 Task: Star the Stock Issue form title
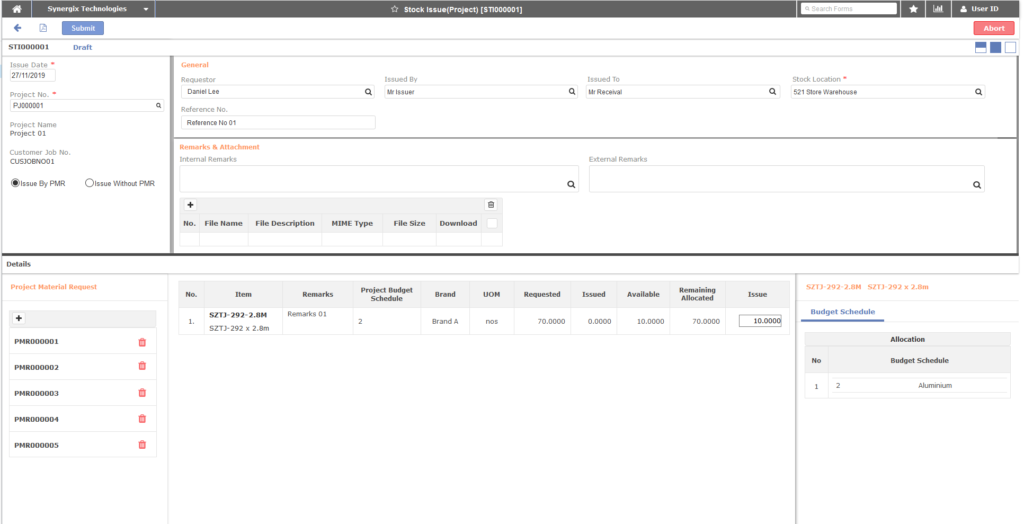[x=394, y=9]
